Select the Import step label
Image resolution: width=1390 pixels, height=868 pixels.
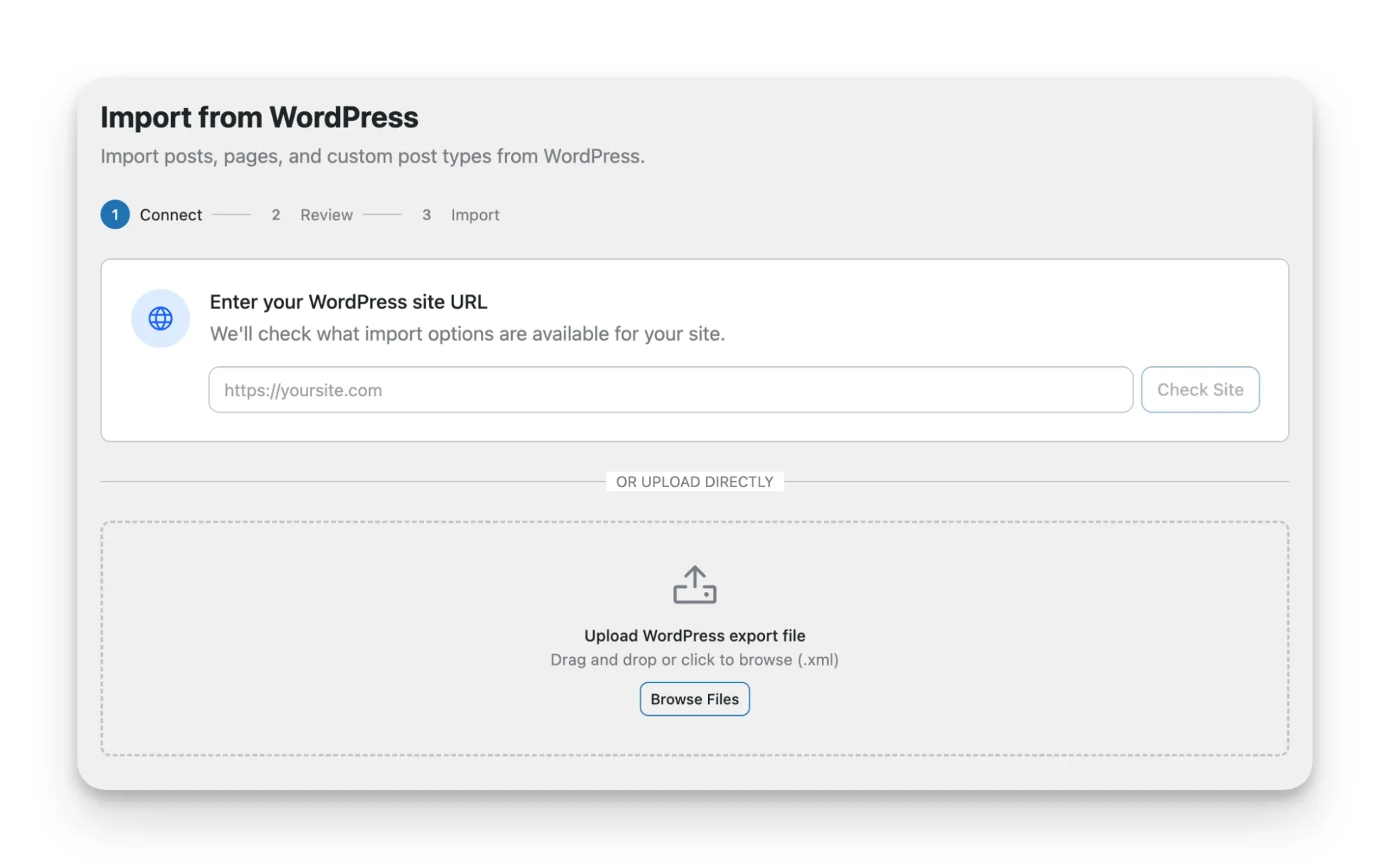tap(475, 215)
